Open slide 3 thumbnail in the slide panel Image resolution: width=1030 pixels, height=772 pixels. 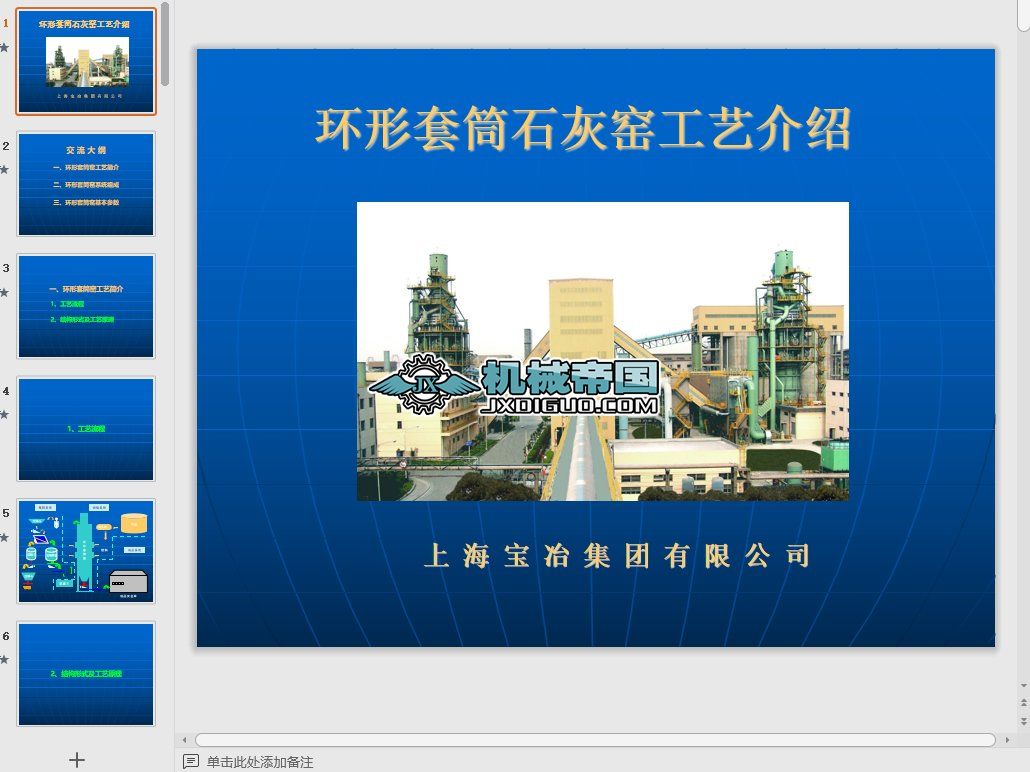tap(86, 306)
